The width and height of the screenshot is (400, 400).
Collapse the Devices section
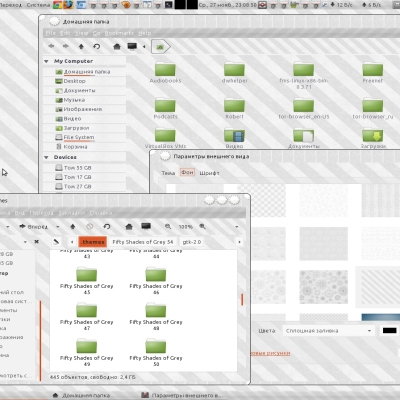[x=46, y=157]
